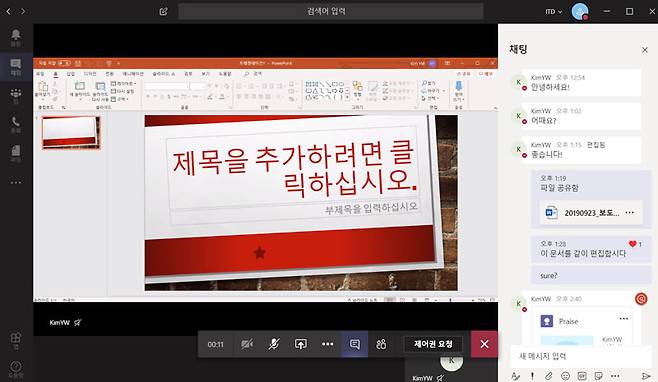Go forward with the navigation arrow
658x382 pixels.
pyautogui.click(x=23, y=11)
